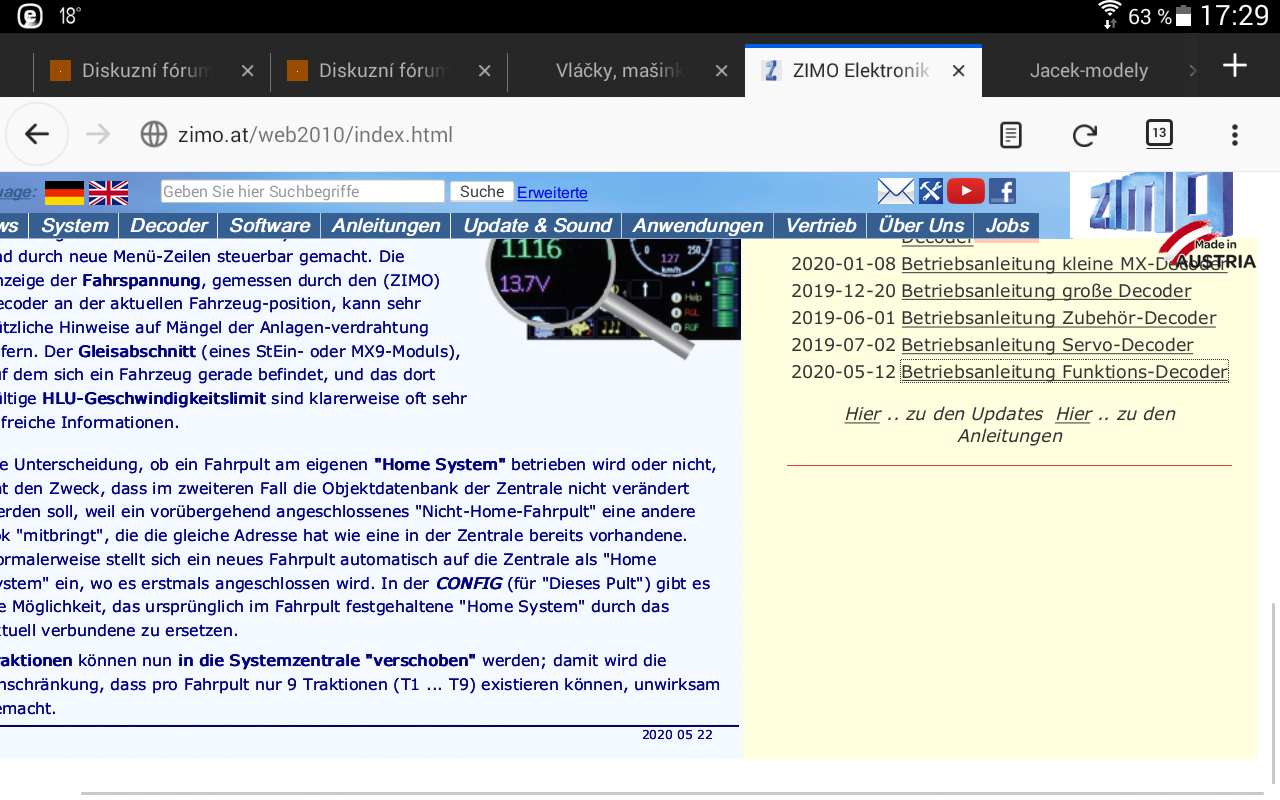Reload the page with refresh icon
Screen dimensions: 1280x800
tap(1085, 135)
